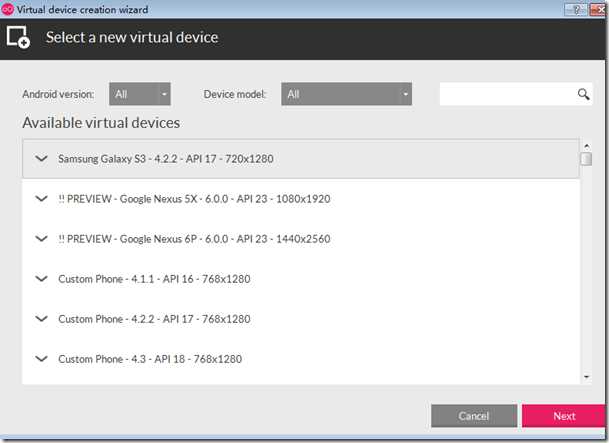
Task: Click the title bar help question button
Action: tap(576, 9)
